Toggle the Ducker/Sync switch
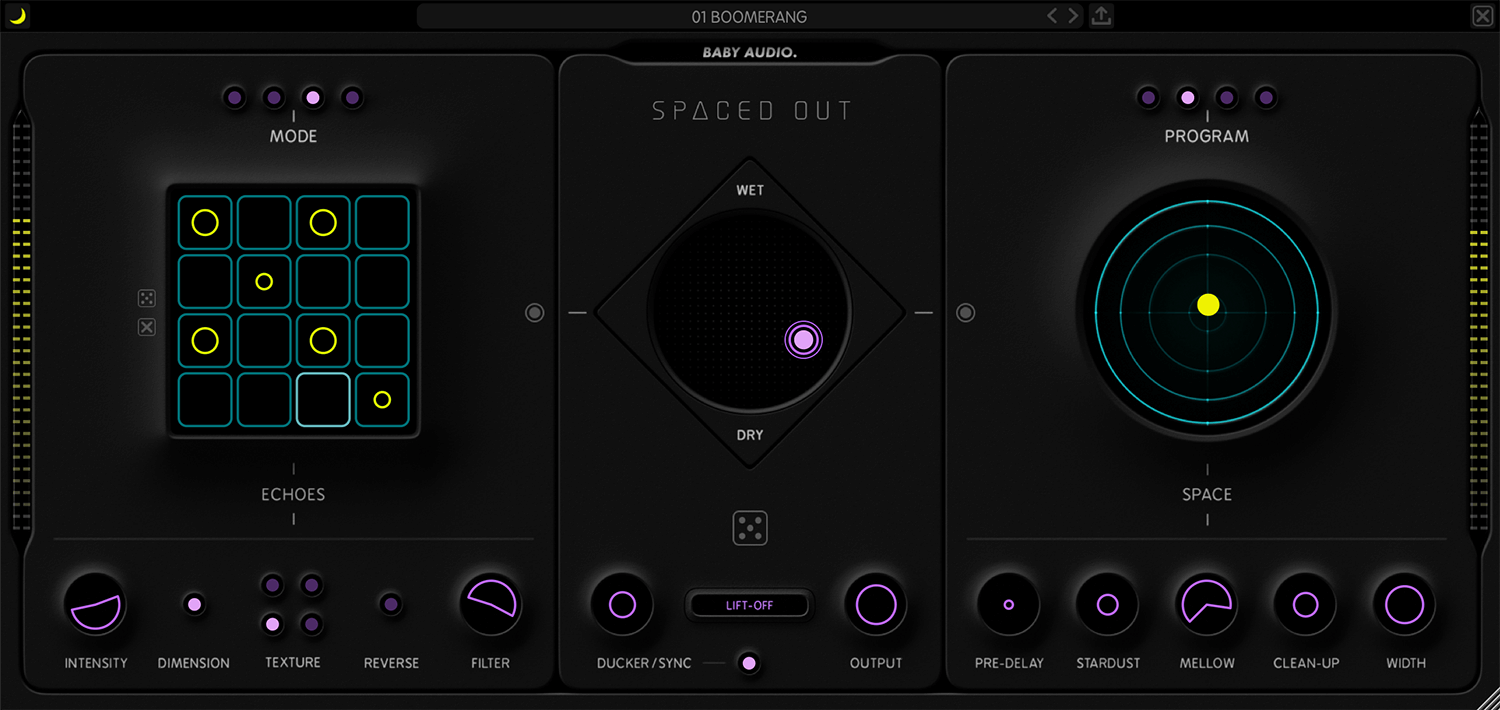 (x=748, y=663)
